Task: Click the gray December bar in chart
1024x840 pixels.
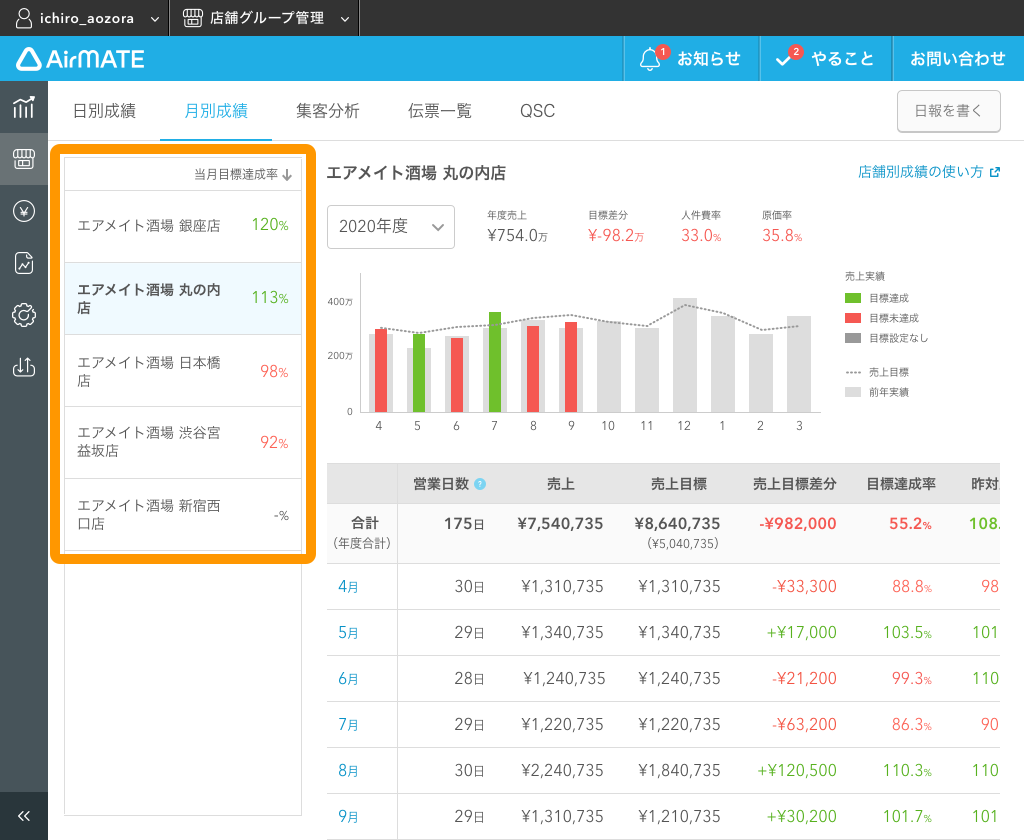Action: tap(685, 355)
